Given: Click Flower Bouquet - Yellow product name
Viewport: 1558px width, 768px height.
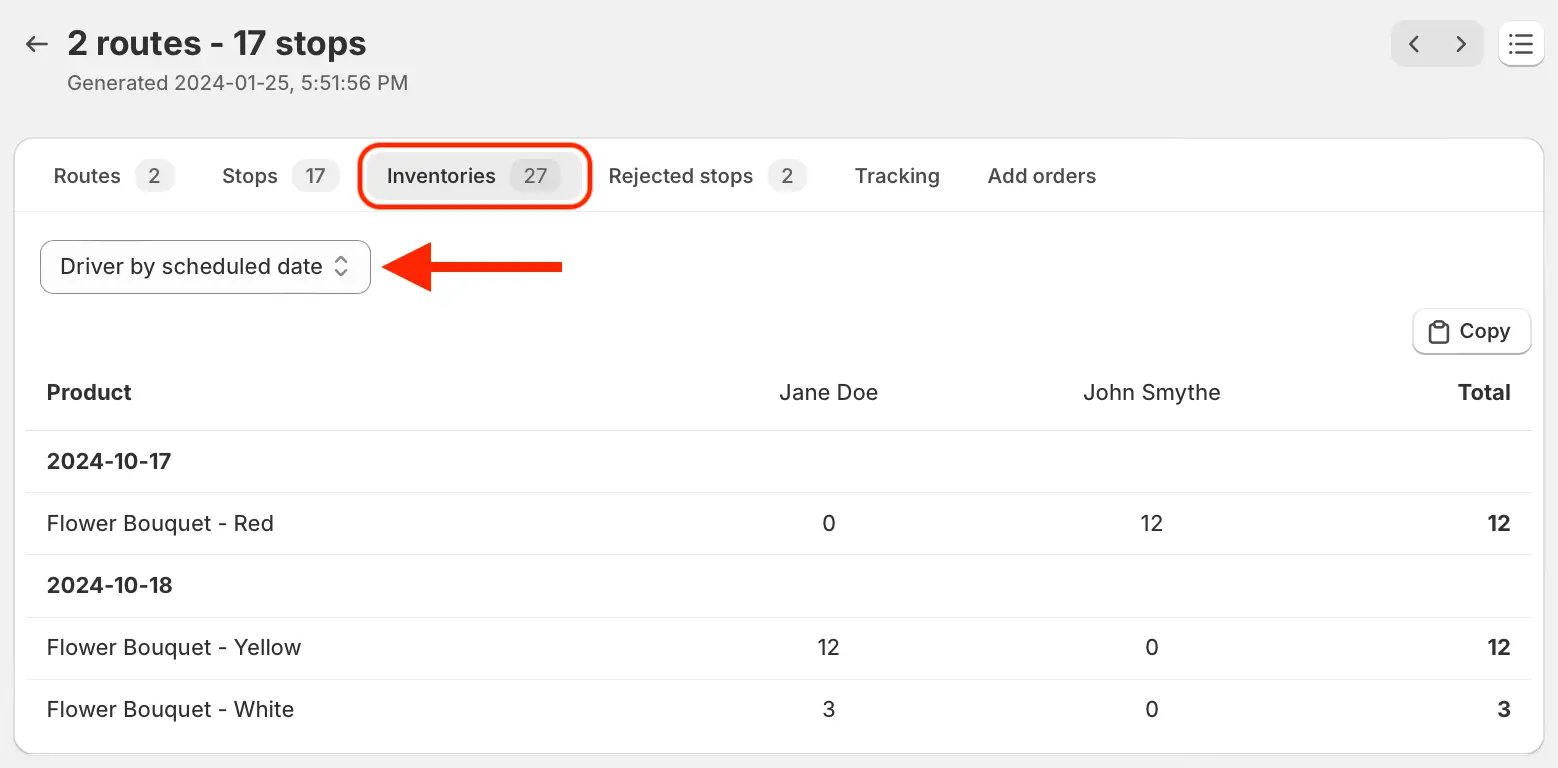Looking at the screenshot, I should (x=174, y=648).
